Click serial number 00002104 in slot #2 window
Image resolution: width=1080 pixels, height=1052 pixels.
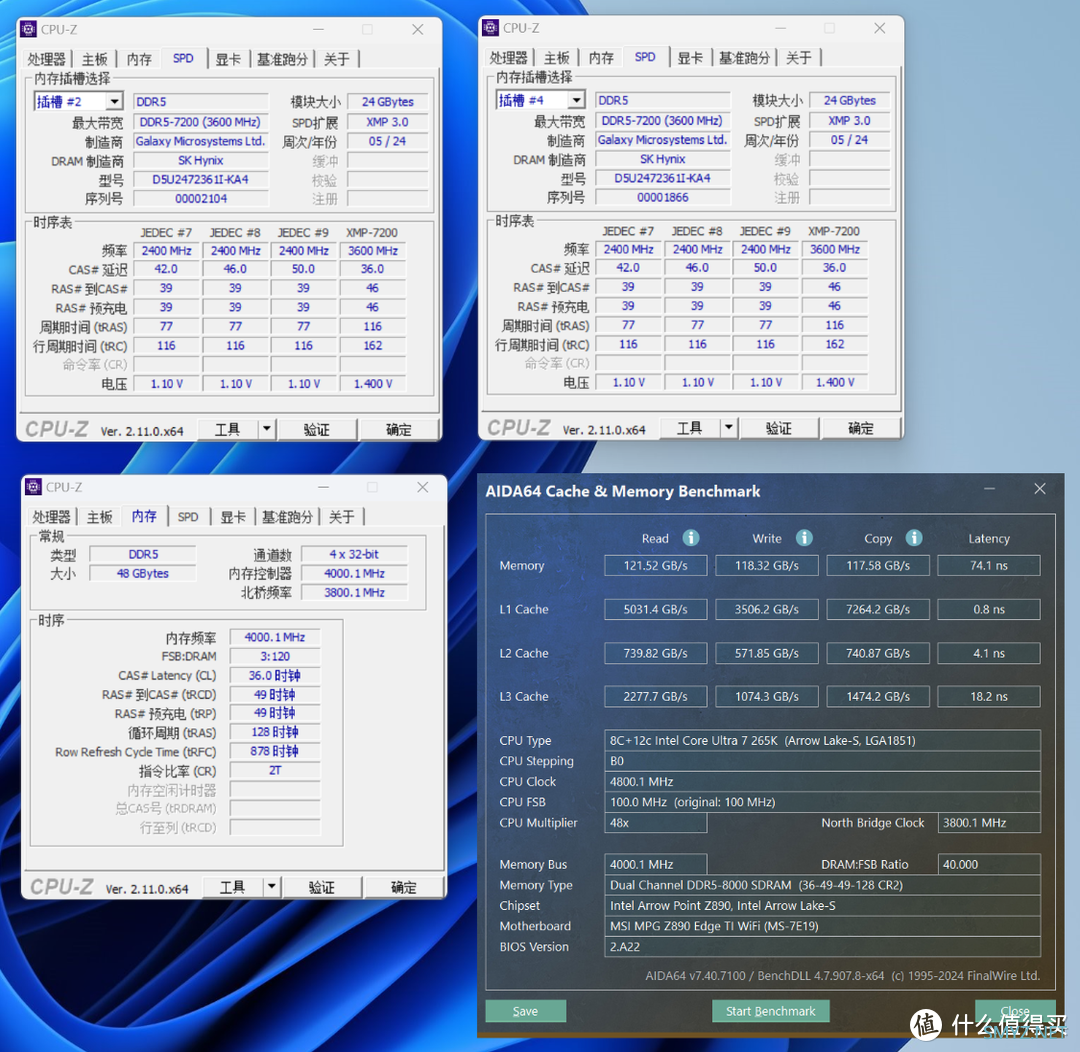point(200,198)
